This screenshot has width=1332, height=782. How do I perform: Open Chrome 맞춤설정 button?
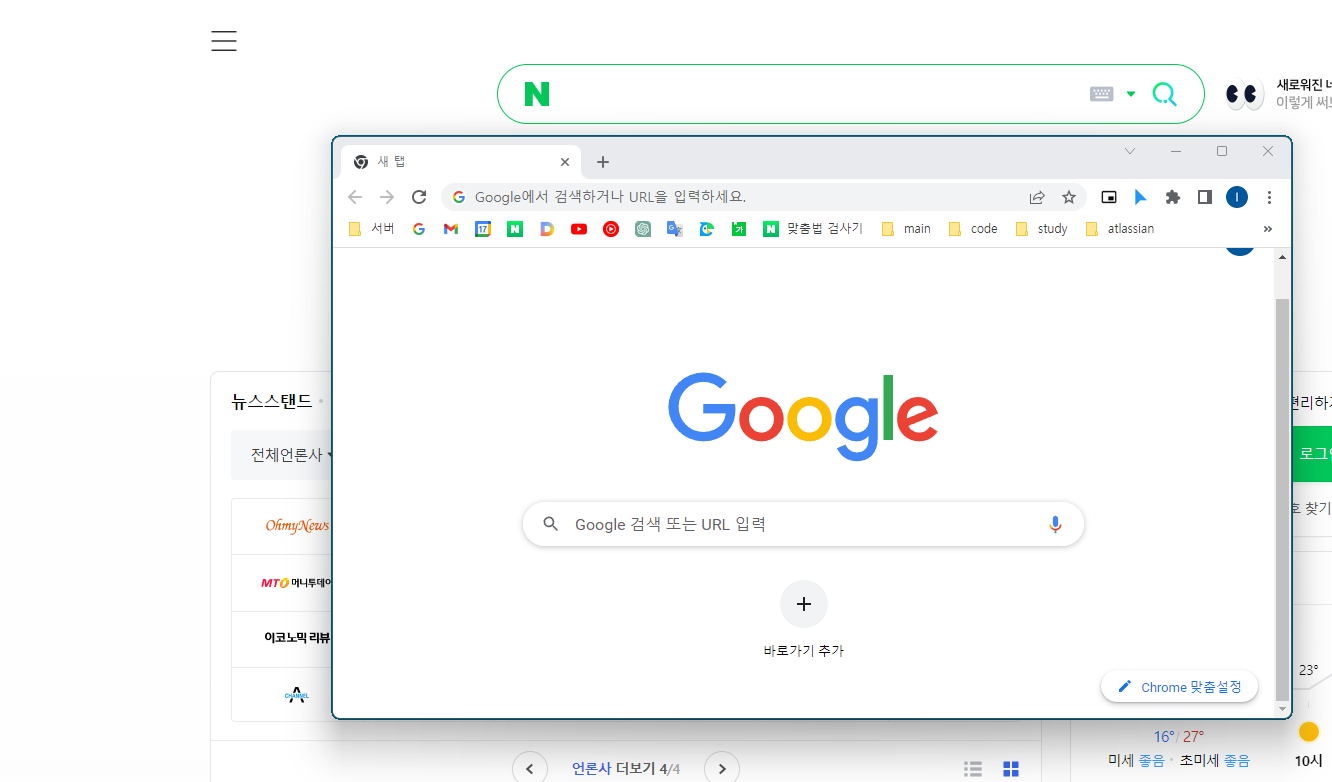tap(1180, 687)
